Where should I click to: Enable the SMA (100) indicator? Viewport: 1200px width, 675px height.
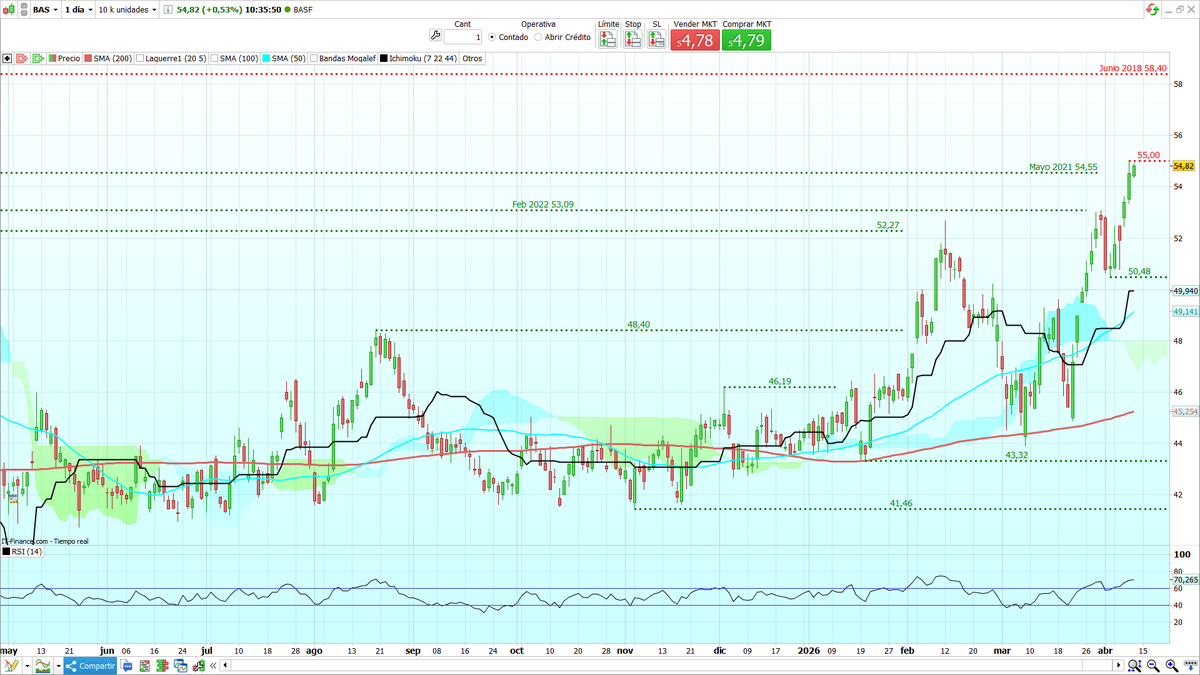coord(235,58)
